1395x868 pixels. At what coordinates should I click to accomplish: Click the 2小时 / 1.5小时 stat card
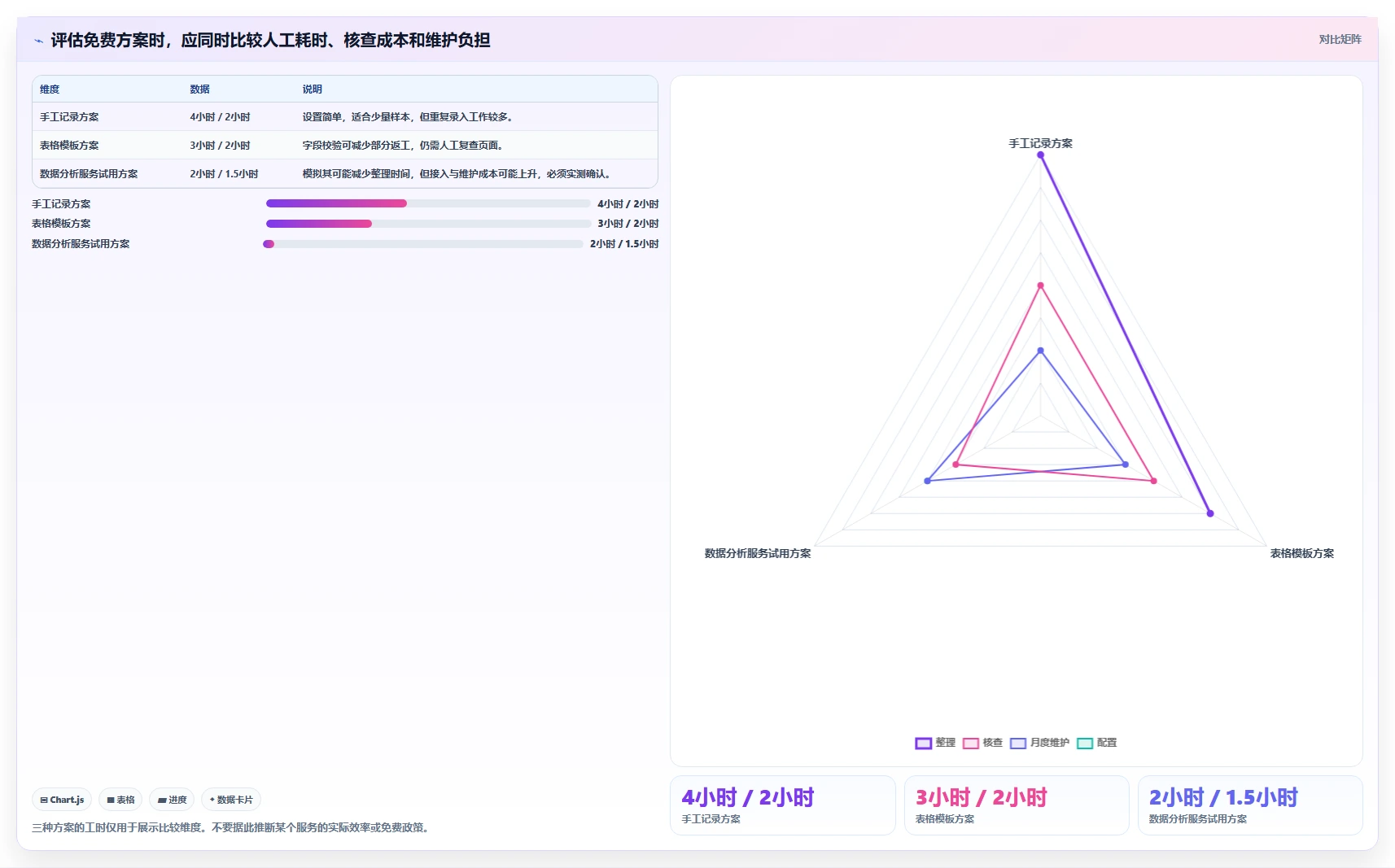click(x=1250, y=805)
